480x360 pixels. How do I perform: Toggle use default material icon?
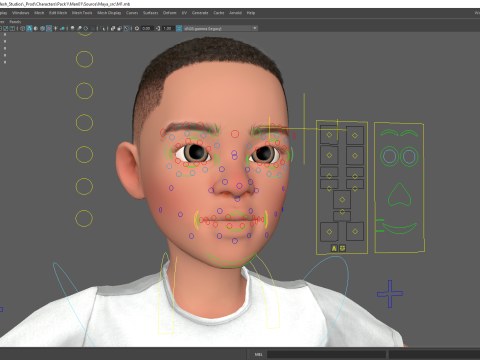pos(36,28)
